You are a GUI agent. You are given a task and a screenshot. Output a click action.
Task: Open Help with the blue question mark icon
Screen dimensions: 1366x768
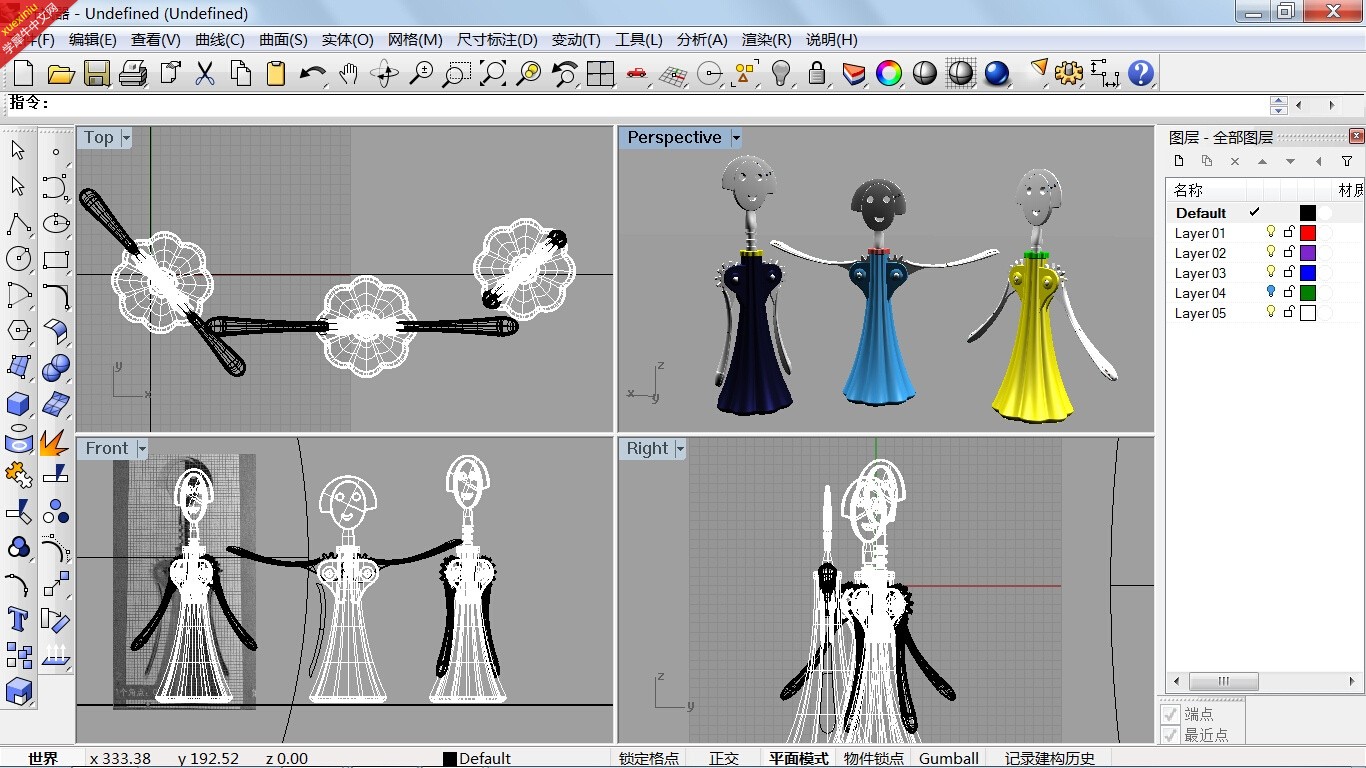coord(1141,73)
